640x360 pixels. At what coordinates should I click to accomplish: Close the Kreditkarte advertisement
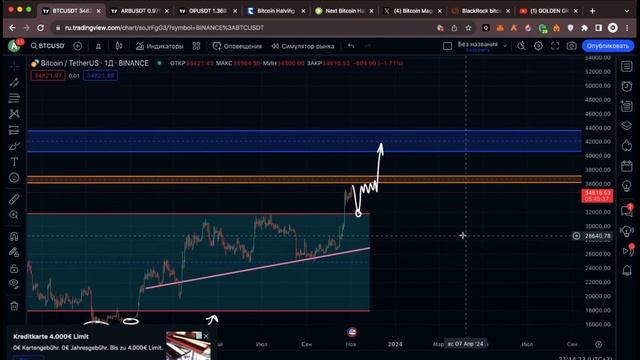click(x=206, y=336)
